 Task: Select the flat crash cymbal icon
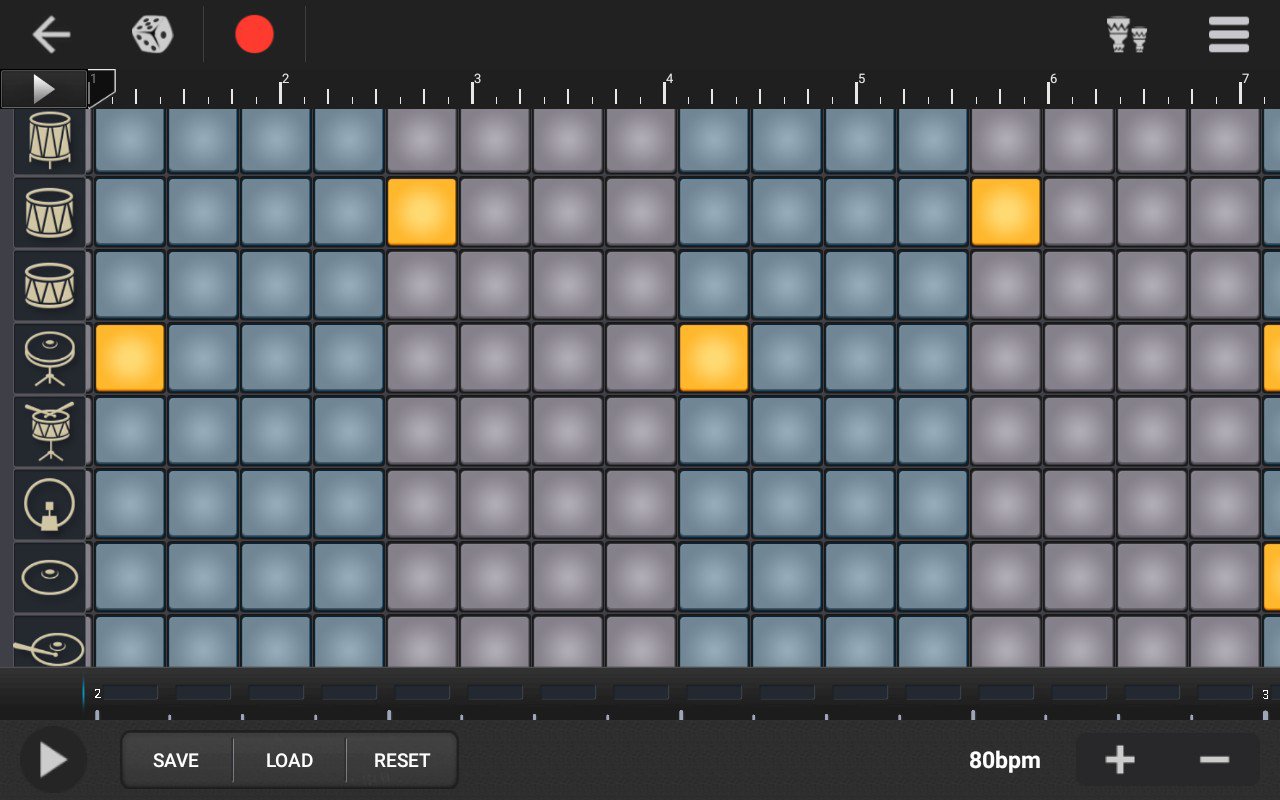49,577
